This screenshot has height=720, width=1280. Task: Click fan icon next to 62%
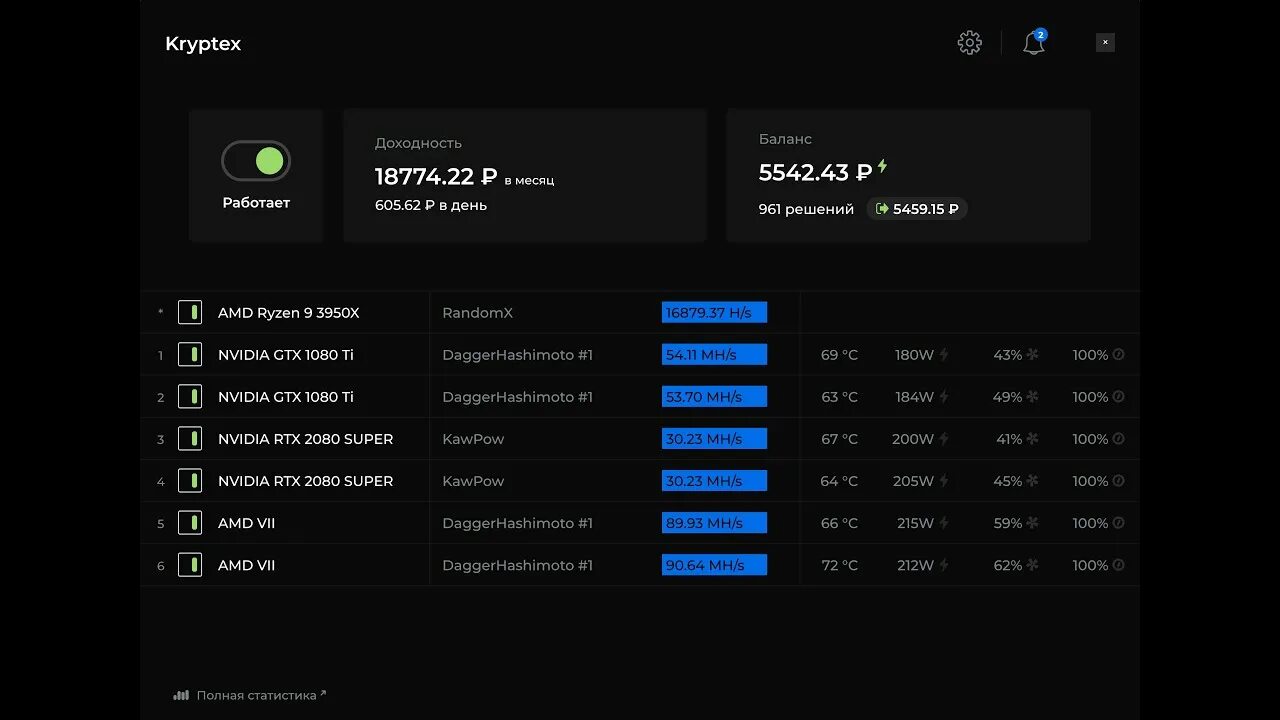click(1032, 565)
